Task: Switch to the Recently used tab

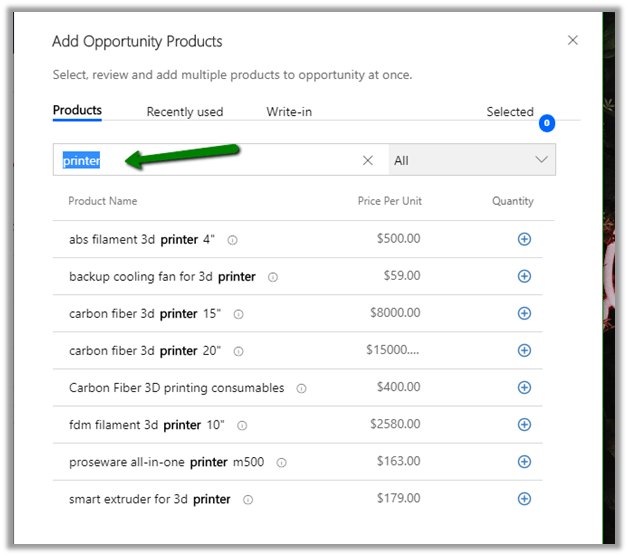Action: (x=185, y=112)
